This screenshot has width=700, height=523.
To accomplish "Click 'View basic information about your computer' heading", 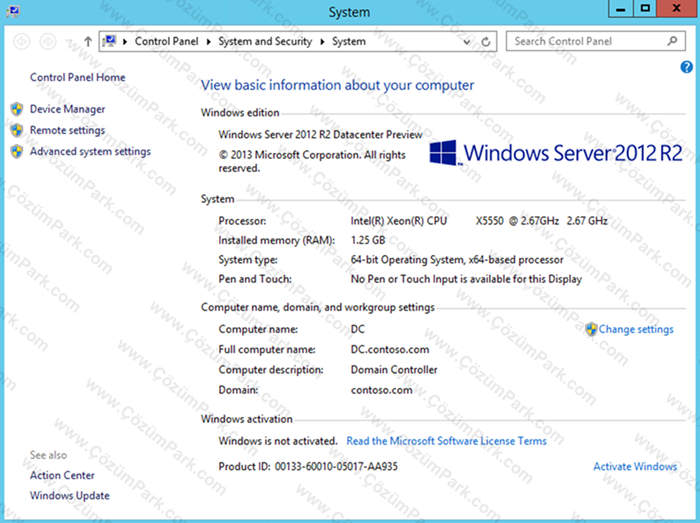I will [x=338, y=85].
